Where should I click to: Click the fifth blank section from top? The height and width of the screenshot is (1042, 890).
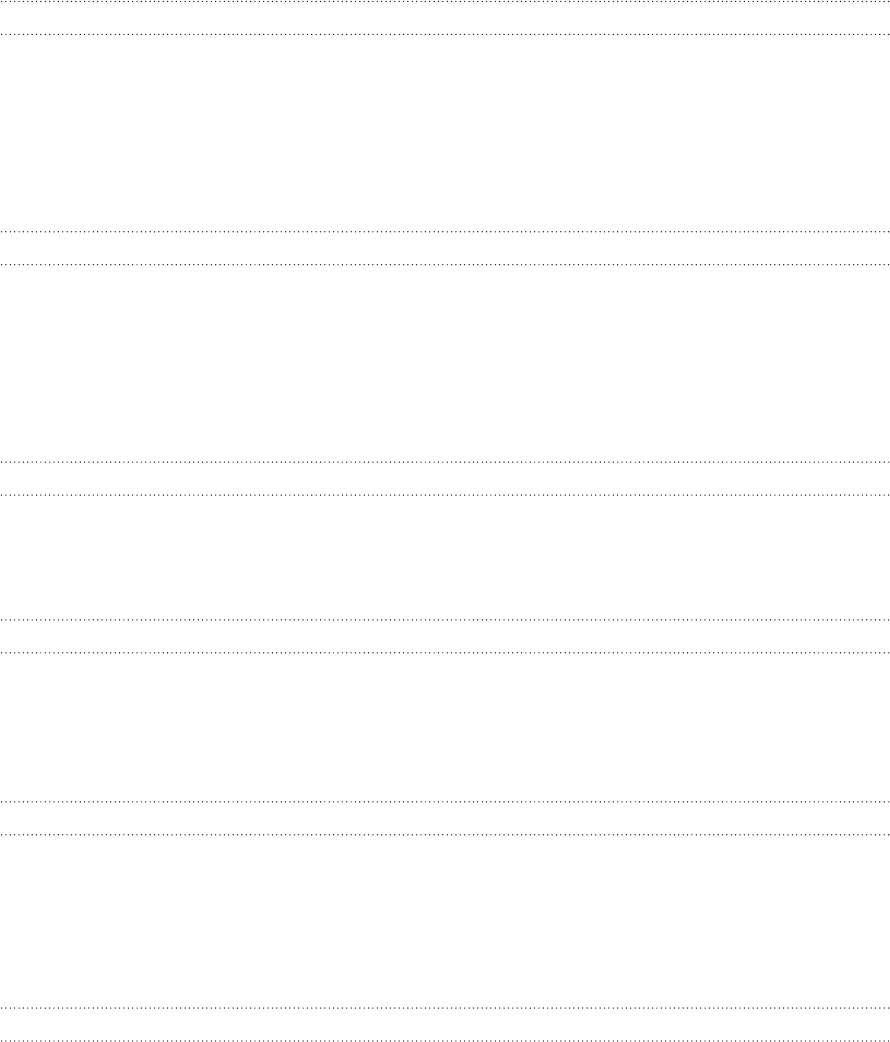point(445,921)
